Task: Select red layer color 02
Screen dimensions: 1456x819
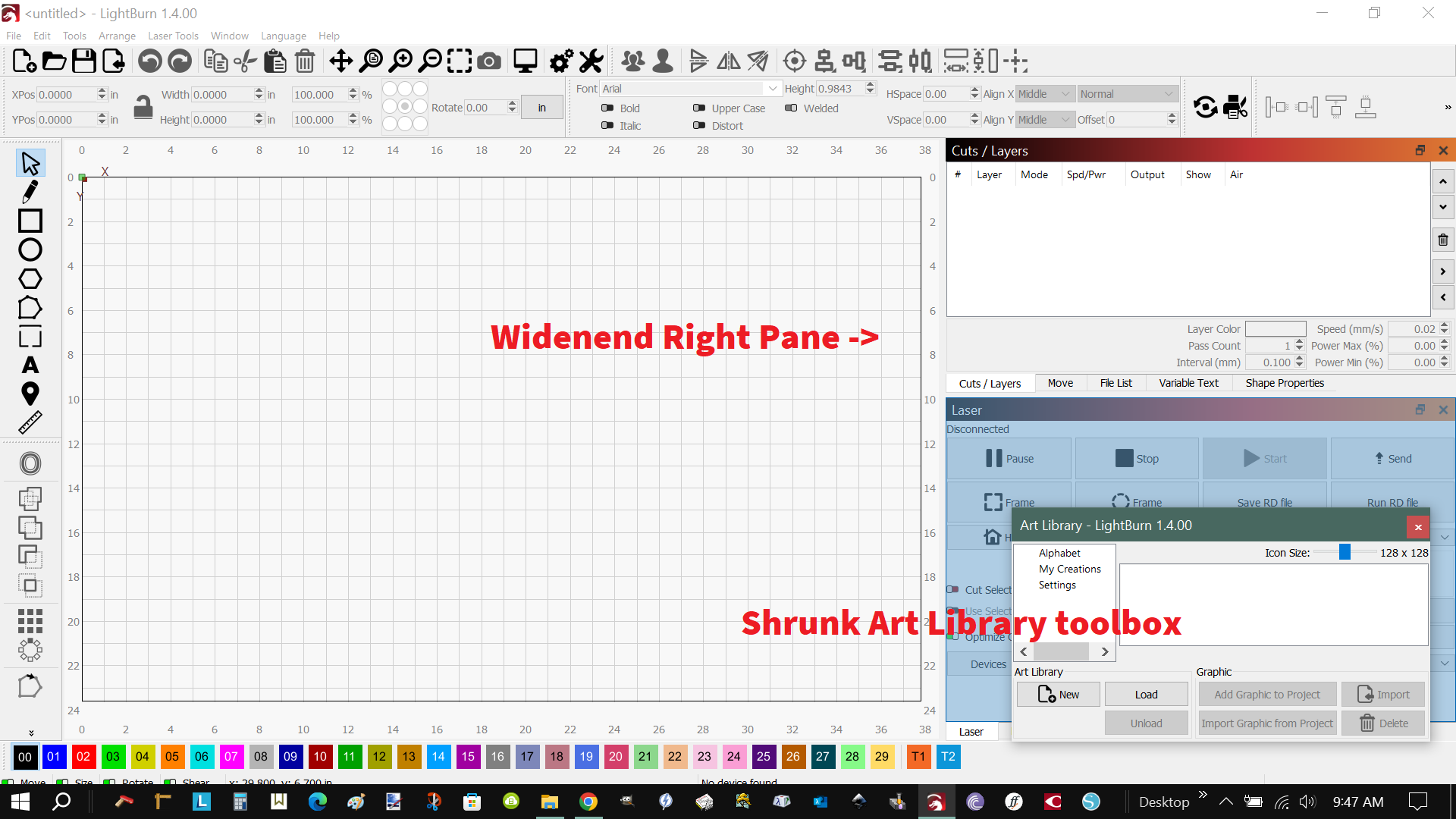Action: click(x=83, y=757)
